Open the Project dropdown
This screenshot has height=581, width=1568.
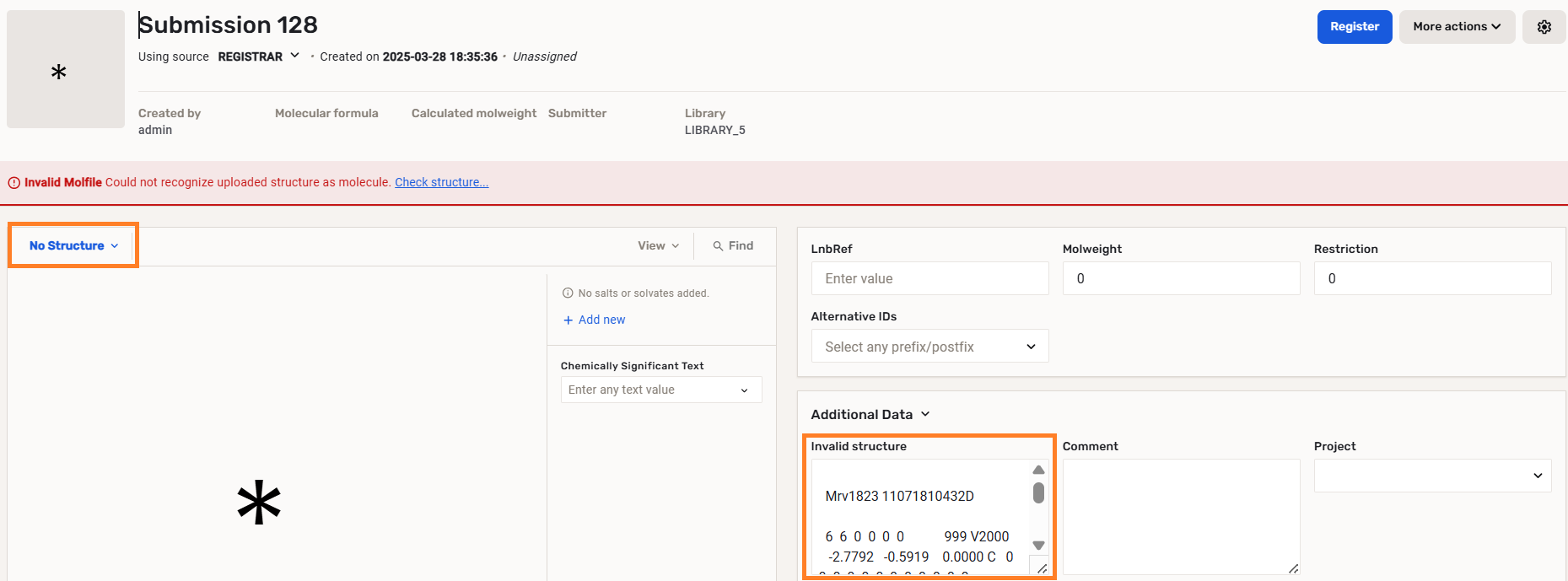(x=1431, y=476)
